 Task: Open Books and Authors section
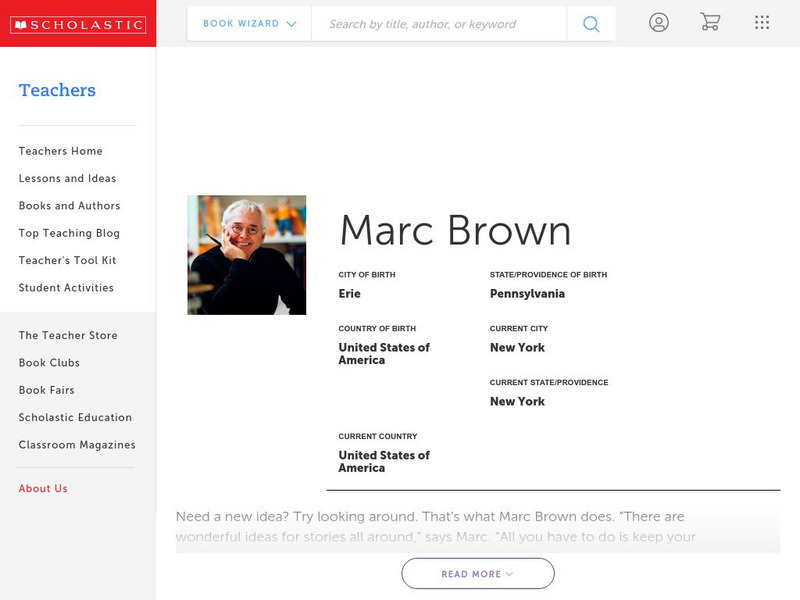[69, 206]
